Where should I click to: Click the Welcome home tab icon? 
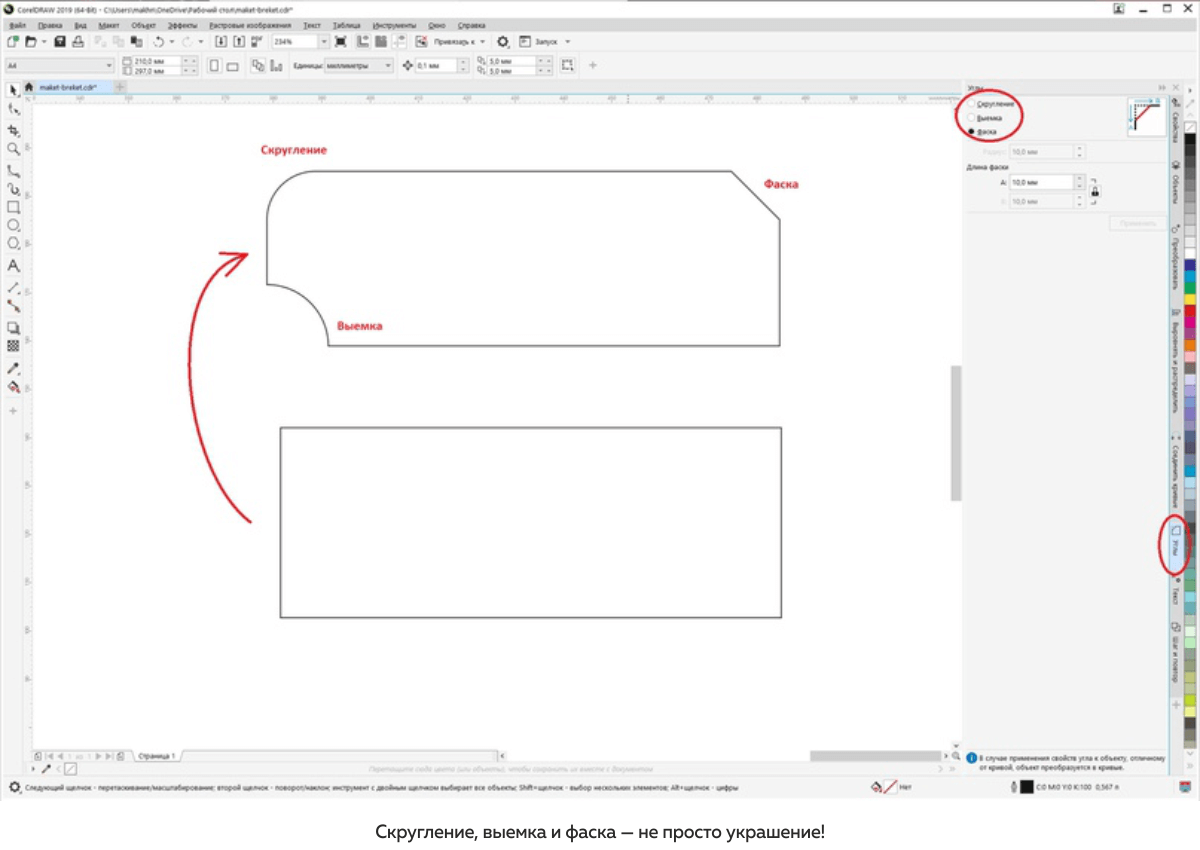coord(28,87)
